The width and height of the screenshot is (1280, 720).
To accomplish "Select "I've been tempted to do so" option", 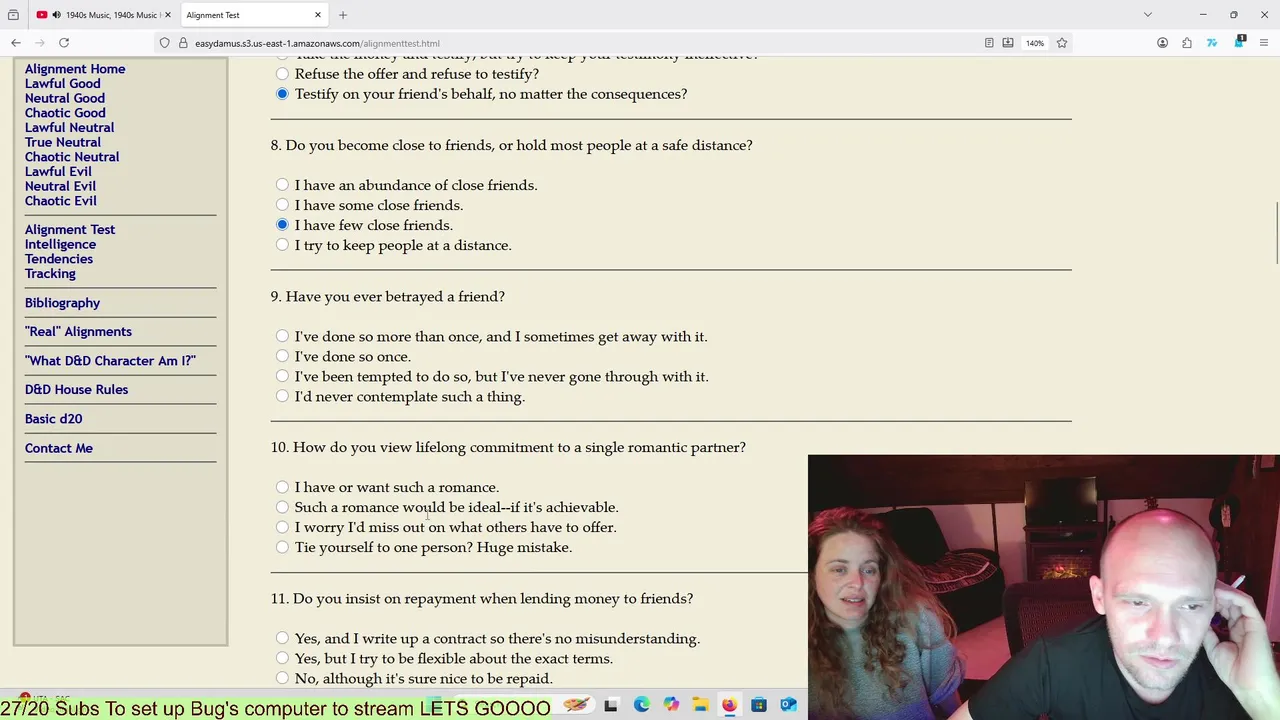I will tap(282, 376).
